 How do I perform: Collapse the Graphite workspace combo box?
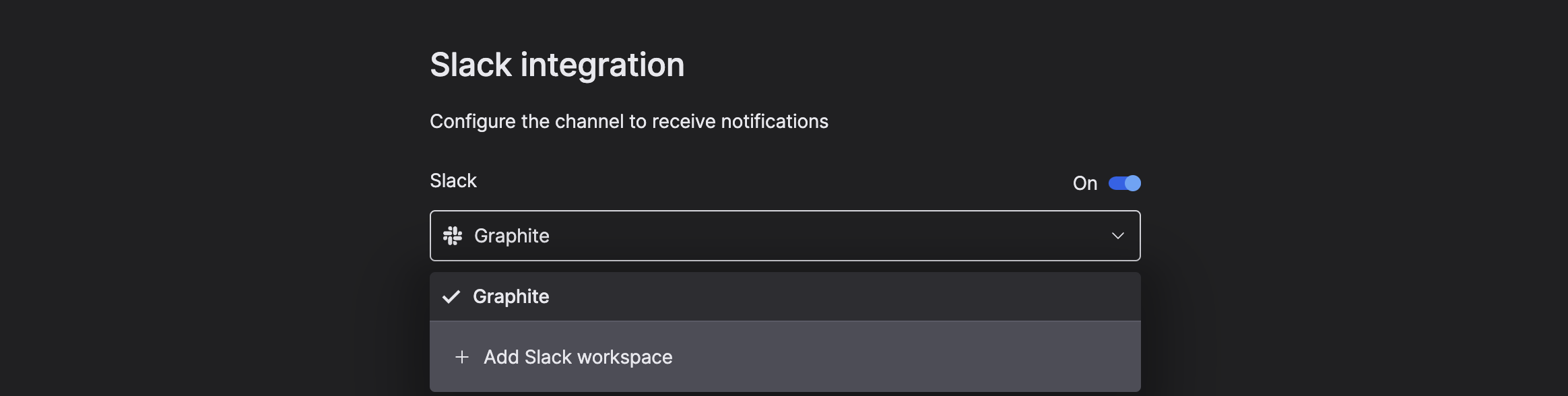pyautogui.click(x=785, y=236)
